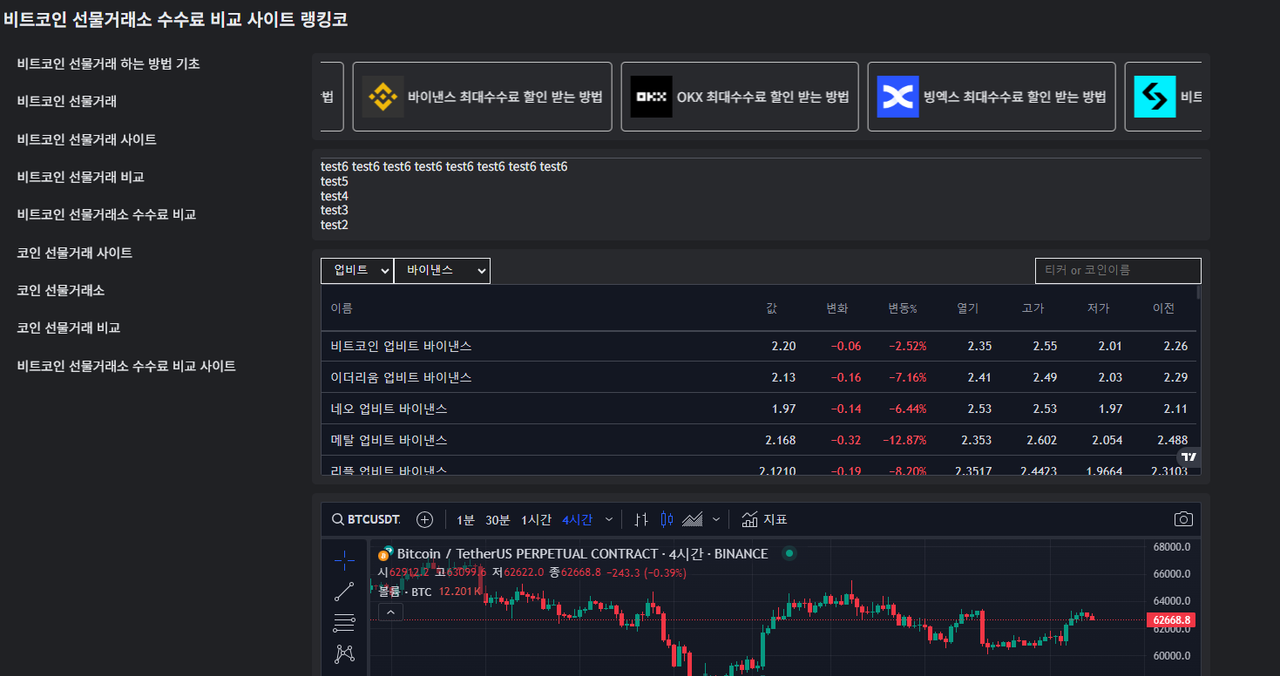Click the Bitget cyan logo icon
Screen dimensions: 1280x676
point(1155,97)
